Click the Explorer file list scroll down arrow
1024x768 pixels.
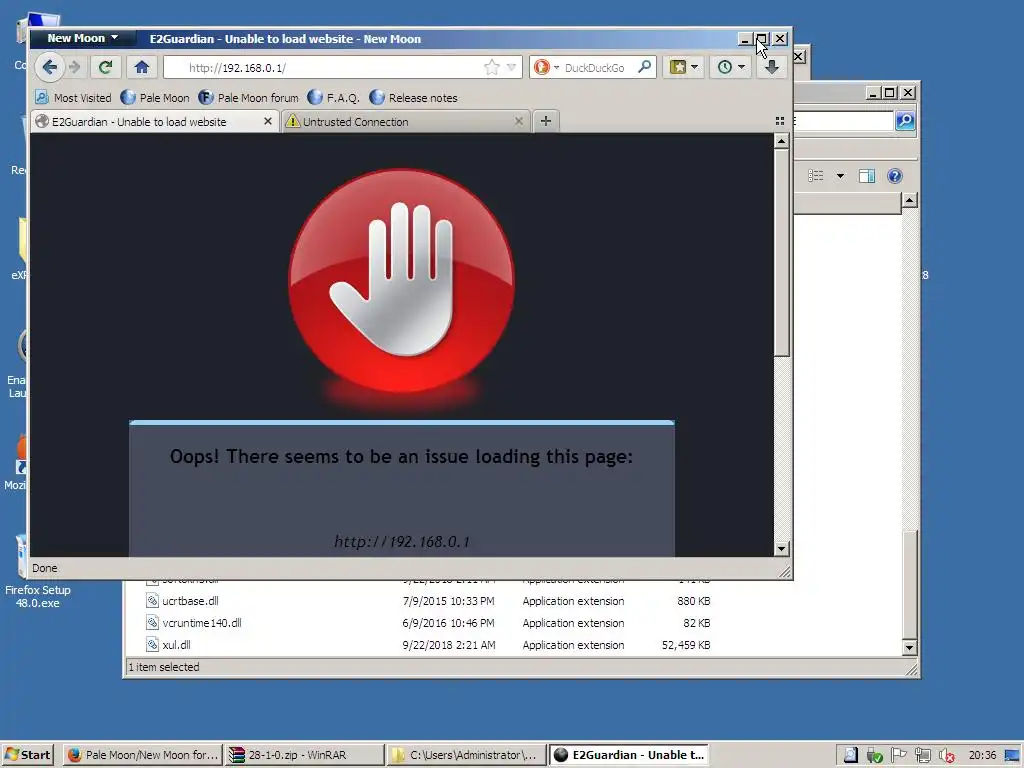click(910, 648)
